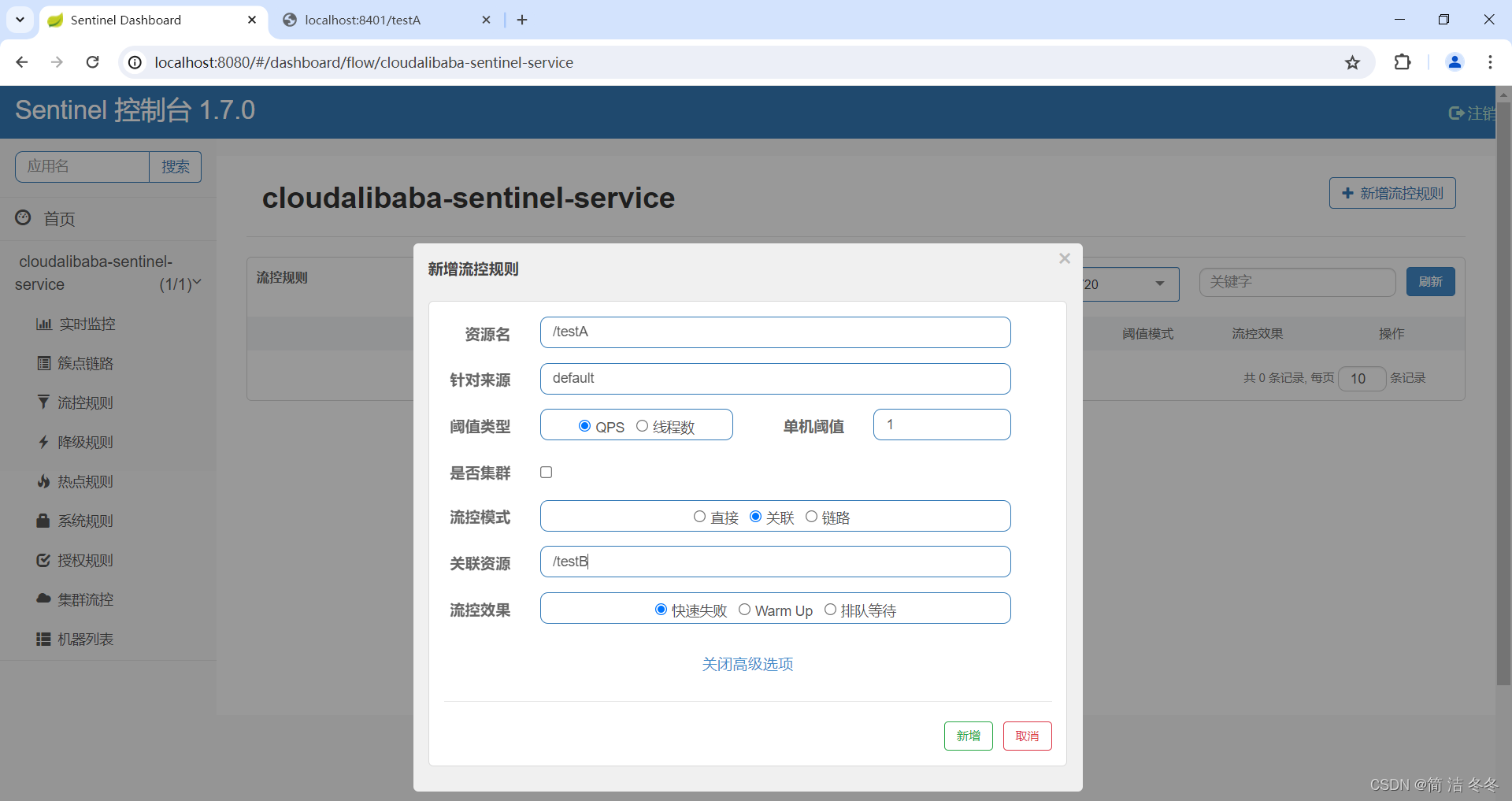Open 簇点链路 menu item
Image resolution: width=1512 pixels, height=801 pixels.
coord(85,363)
